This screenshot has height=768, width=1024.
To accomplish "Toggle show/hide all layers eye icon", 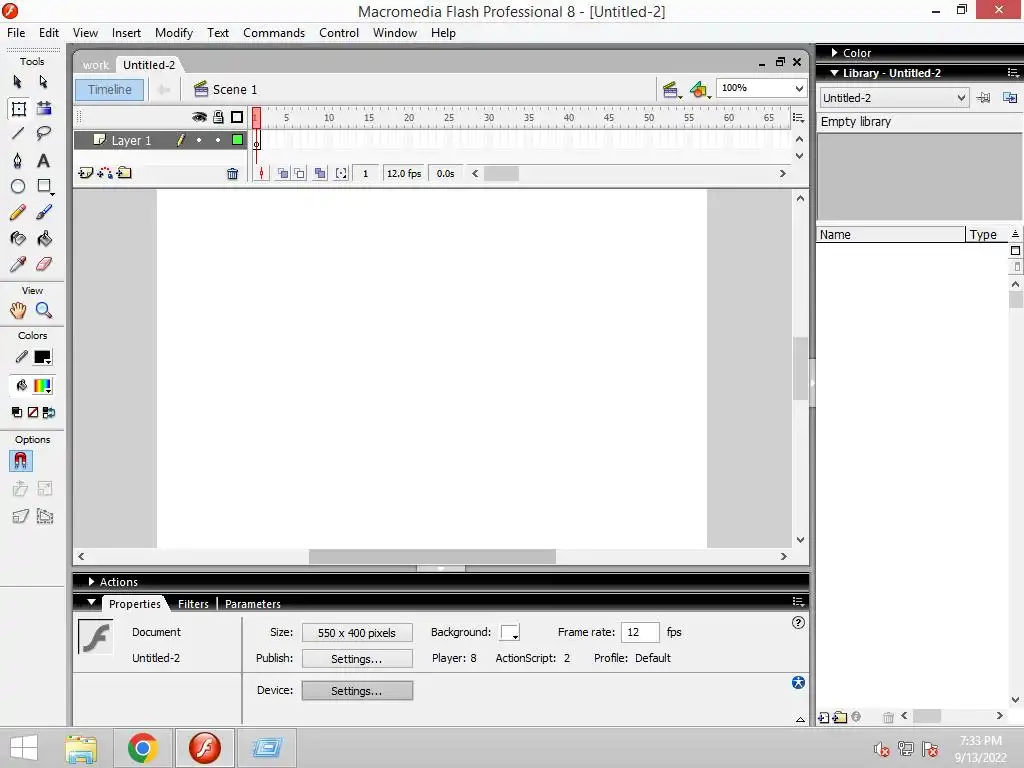I will pos(199,117).
